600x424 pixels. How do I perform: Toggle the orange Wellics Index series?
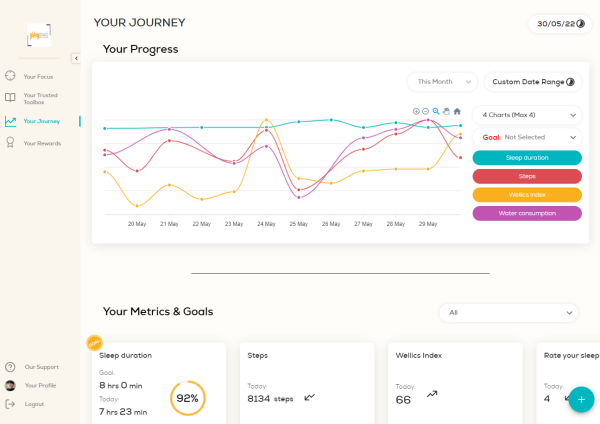tap(526, 195)
